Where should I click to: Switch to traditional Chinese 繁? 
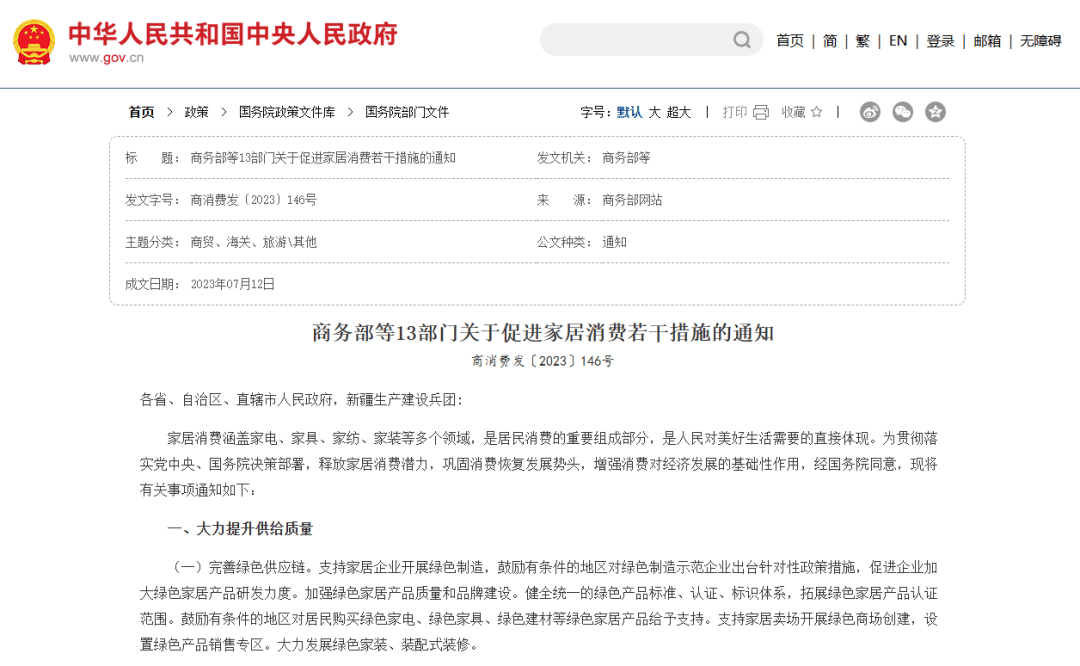(862, 41)
